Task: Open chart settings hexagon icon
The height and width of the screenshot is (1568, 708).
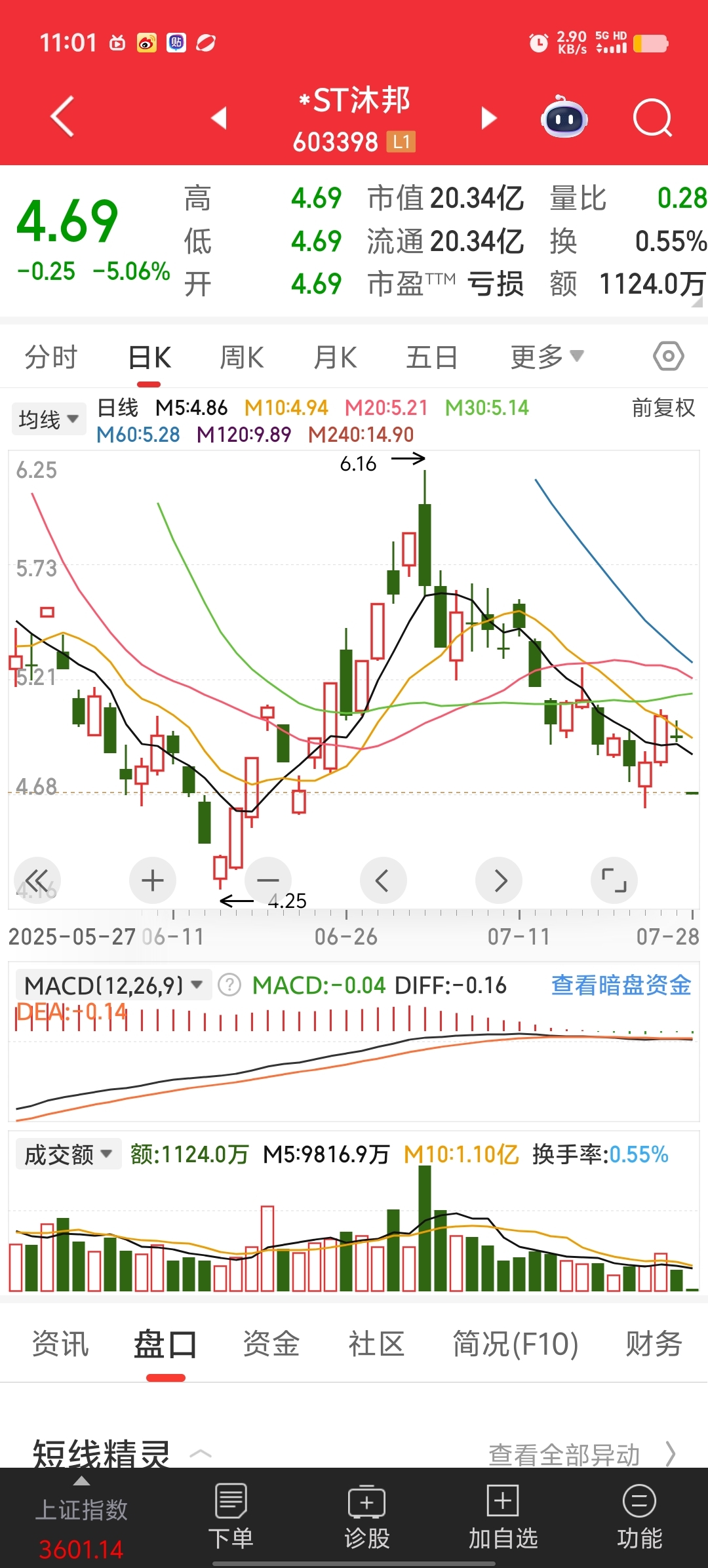Action: point(668,357)
